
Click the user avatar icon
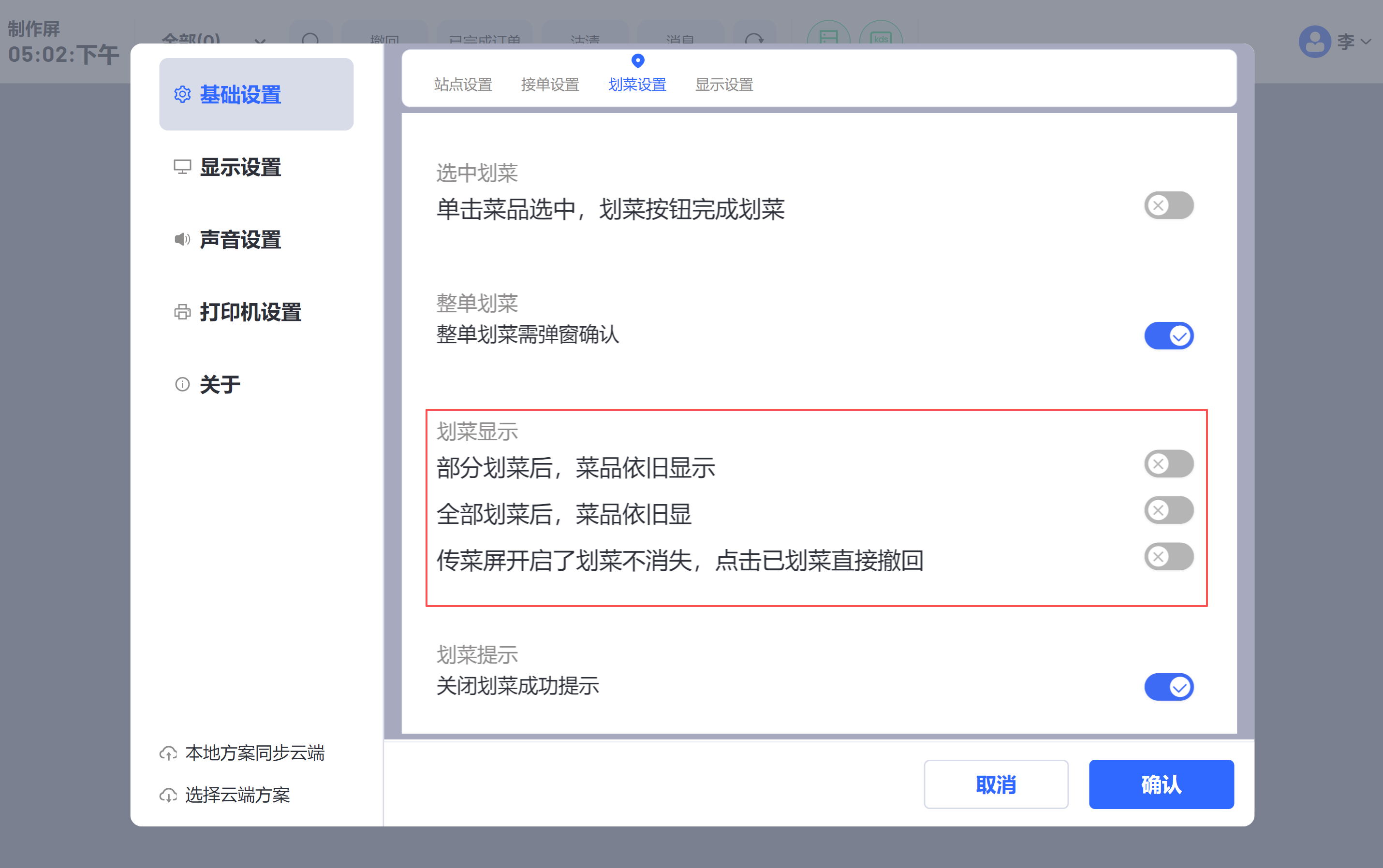(1315, 42)
